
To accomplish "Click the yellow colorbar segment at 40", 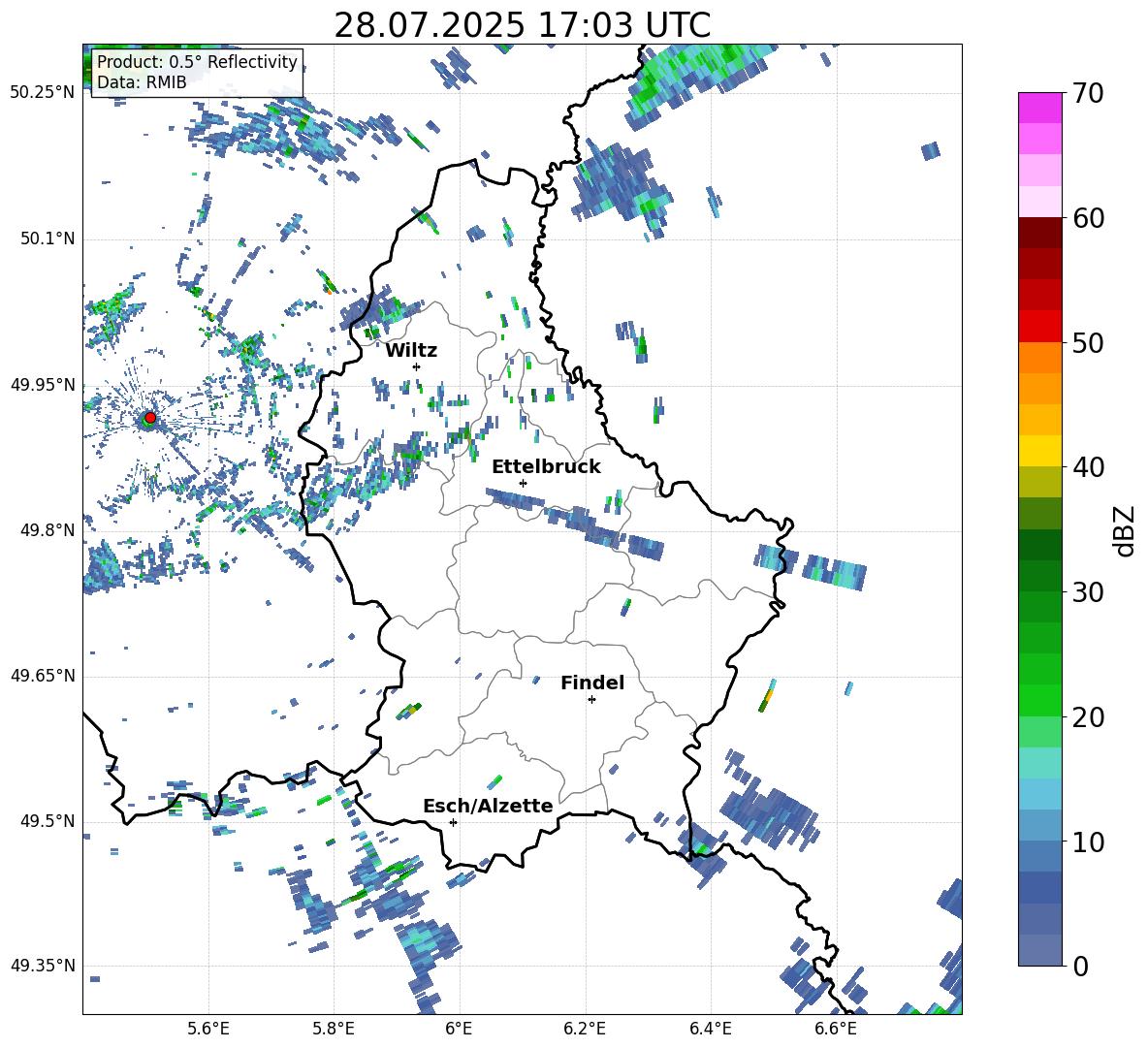I will click(1039, 451).
